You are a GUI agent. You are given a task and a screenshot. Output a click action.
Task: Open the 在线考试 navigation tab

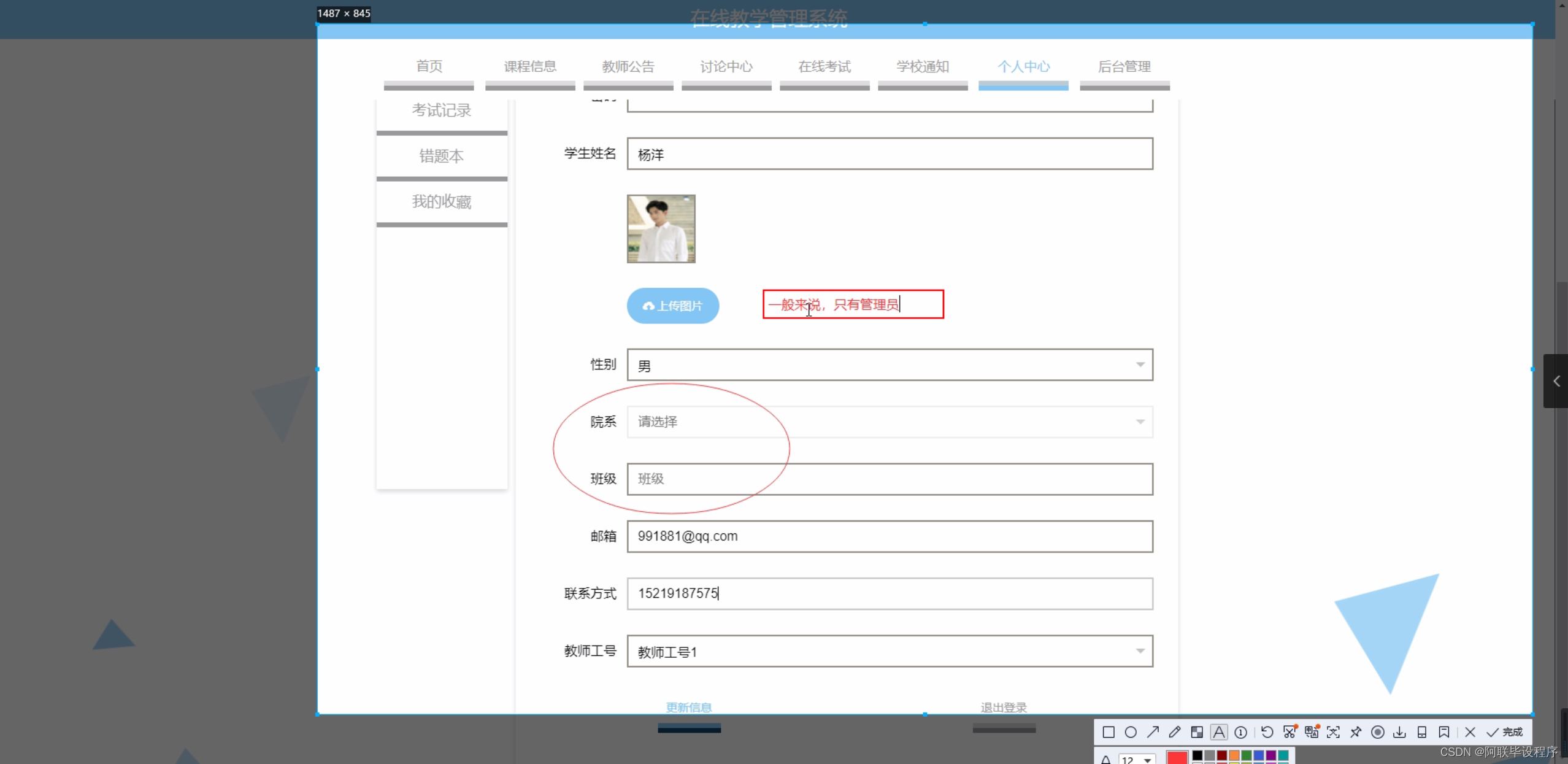coord(824,66)
